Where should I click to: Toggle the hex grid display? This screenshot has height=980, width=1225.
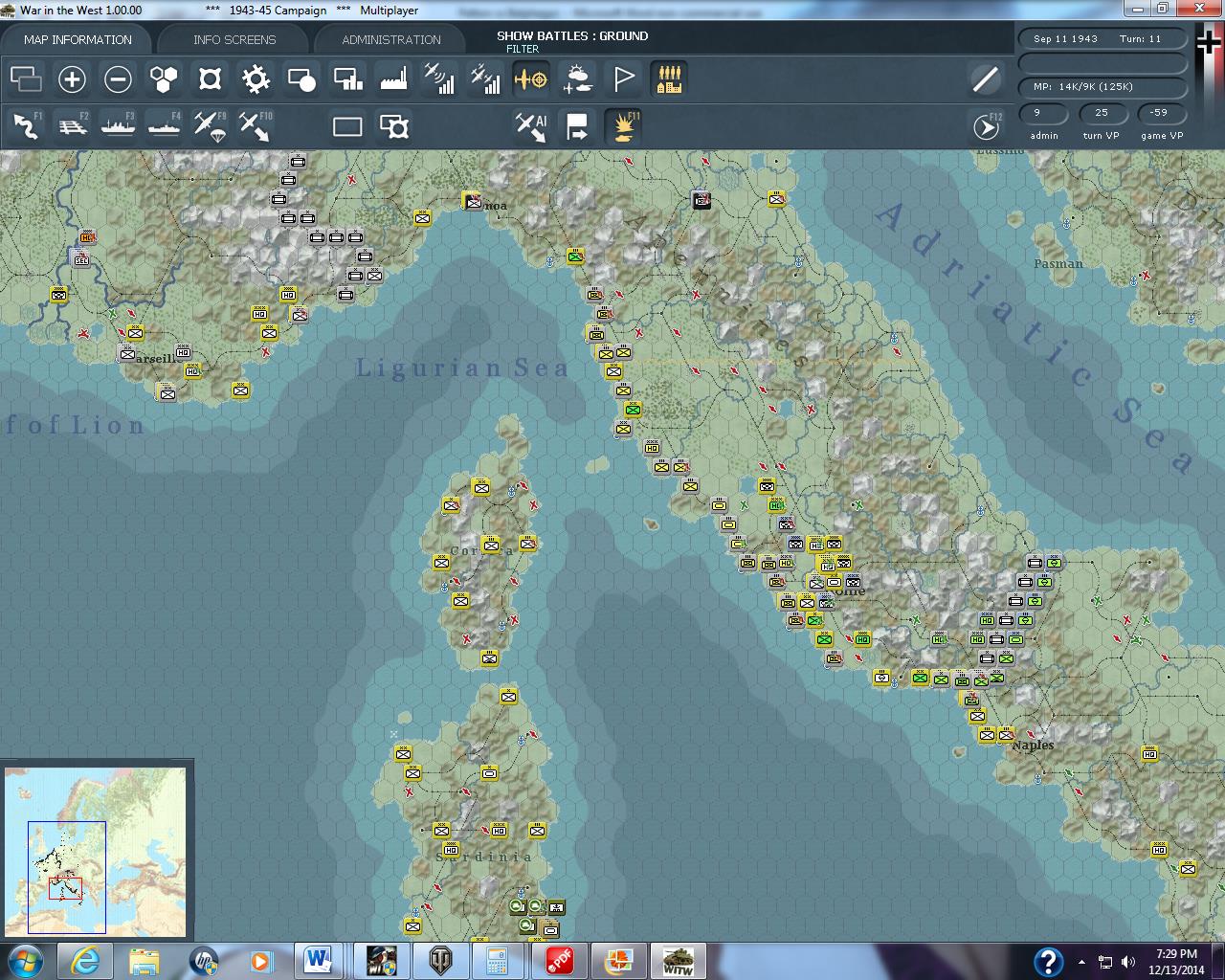tap(164, 79)
